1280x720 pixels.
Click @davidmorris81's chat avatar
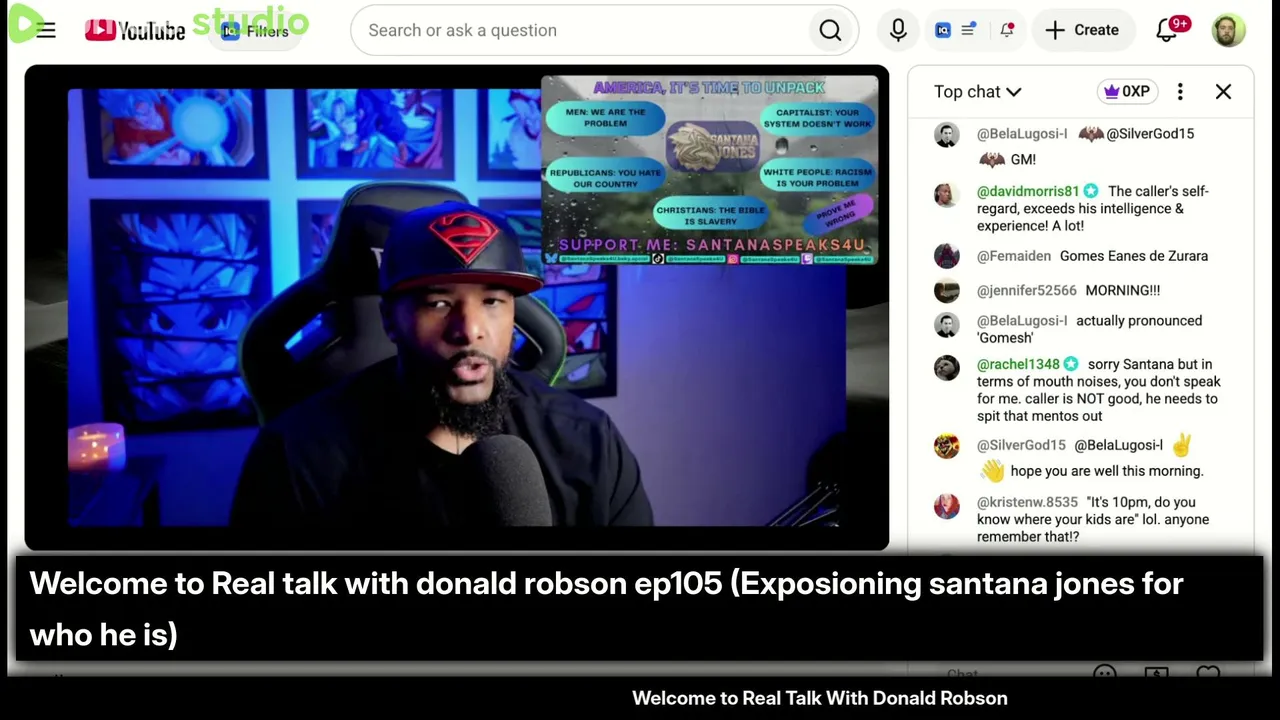tap(946, 195)
